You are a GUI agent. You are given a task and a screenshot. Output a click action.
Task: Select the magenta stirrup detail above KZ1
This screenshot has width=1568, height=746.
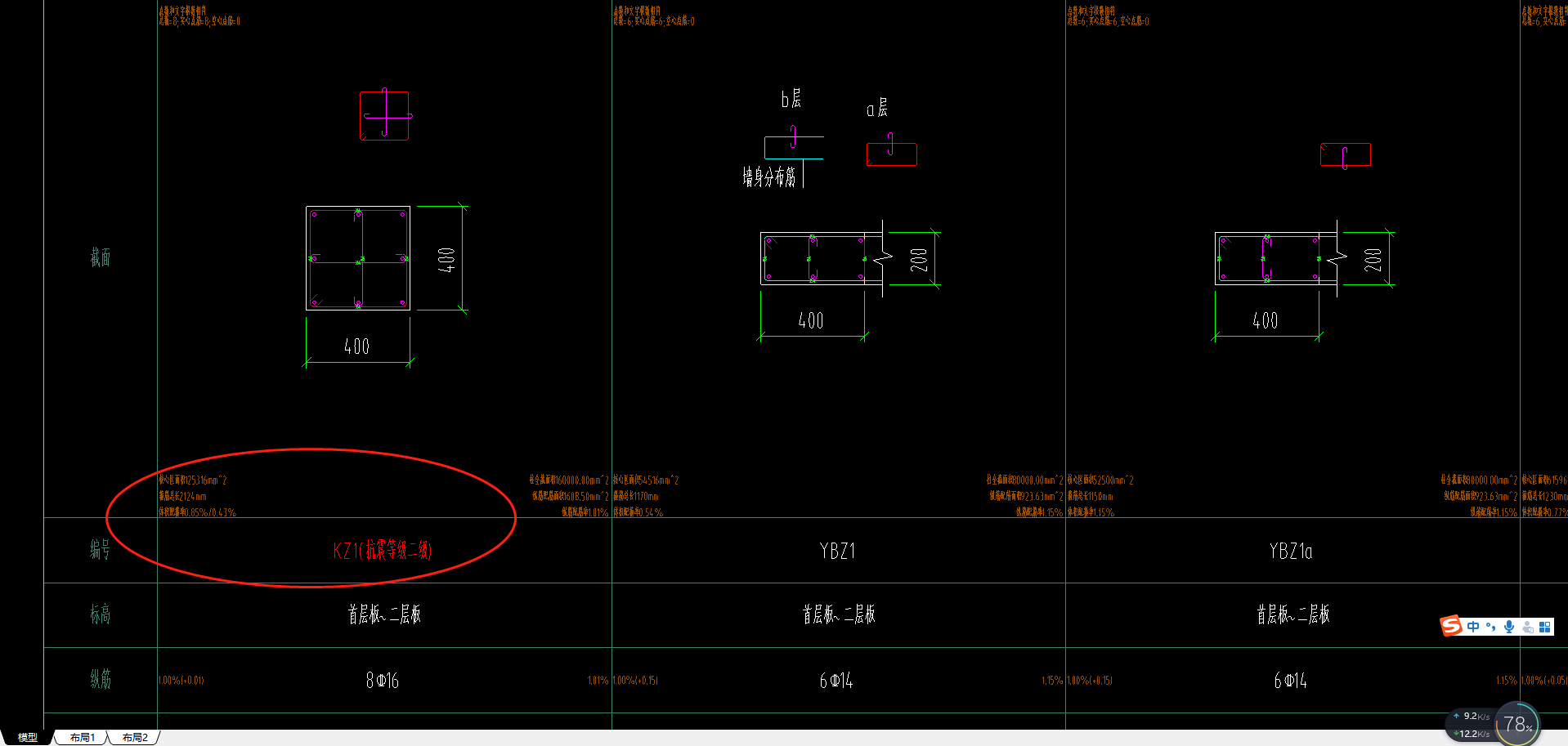tap(385, 115)
